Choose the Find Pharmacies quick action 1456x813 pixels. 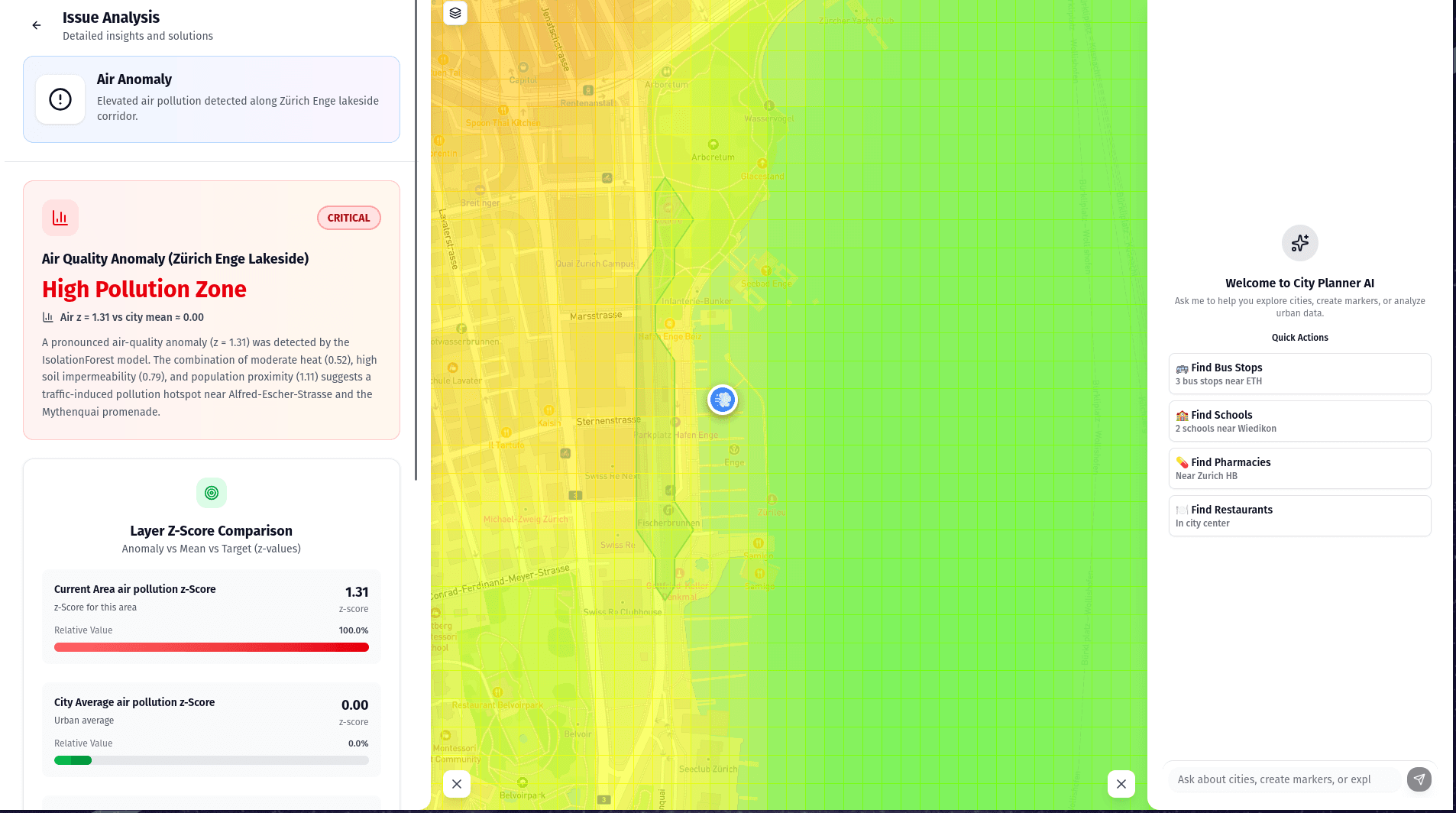point(1299,468)
